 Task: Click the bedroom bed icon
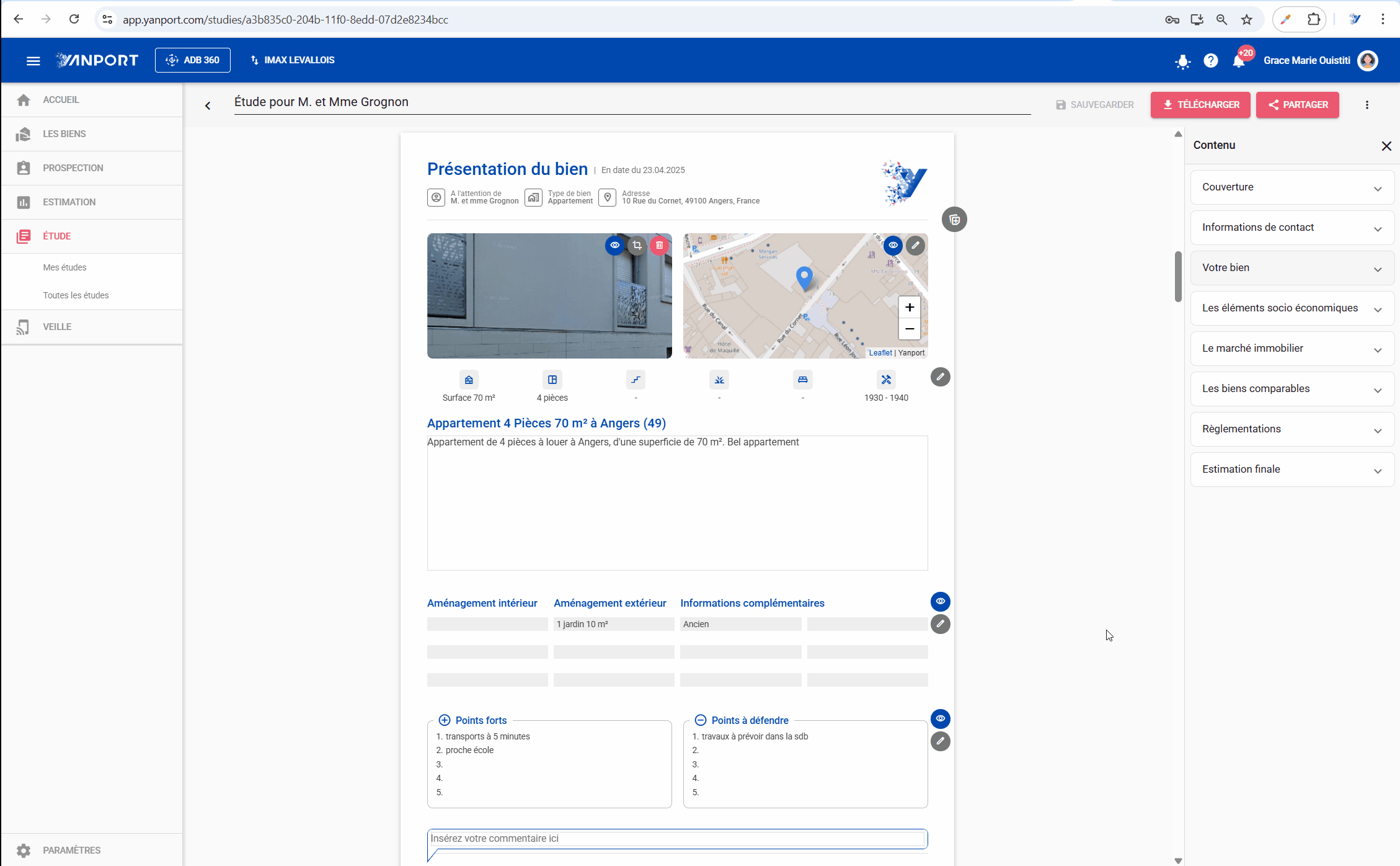point(802,380)
